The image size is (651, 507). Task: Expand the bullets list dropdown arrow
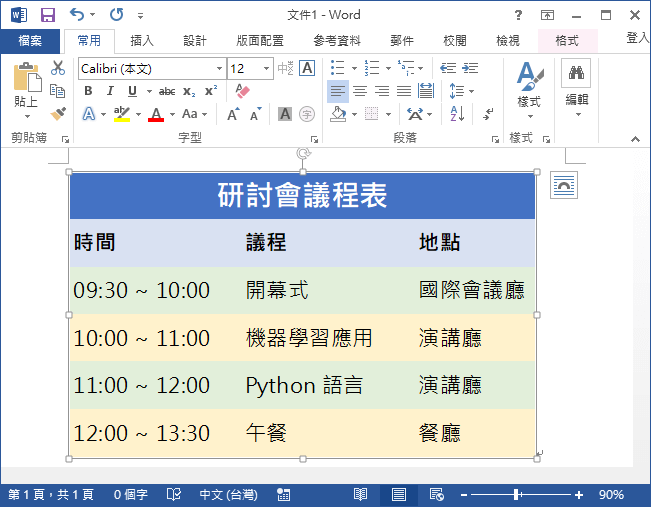(x=355, y=68)
